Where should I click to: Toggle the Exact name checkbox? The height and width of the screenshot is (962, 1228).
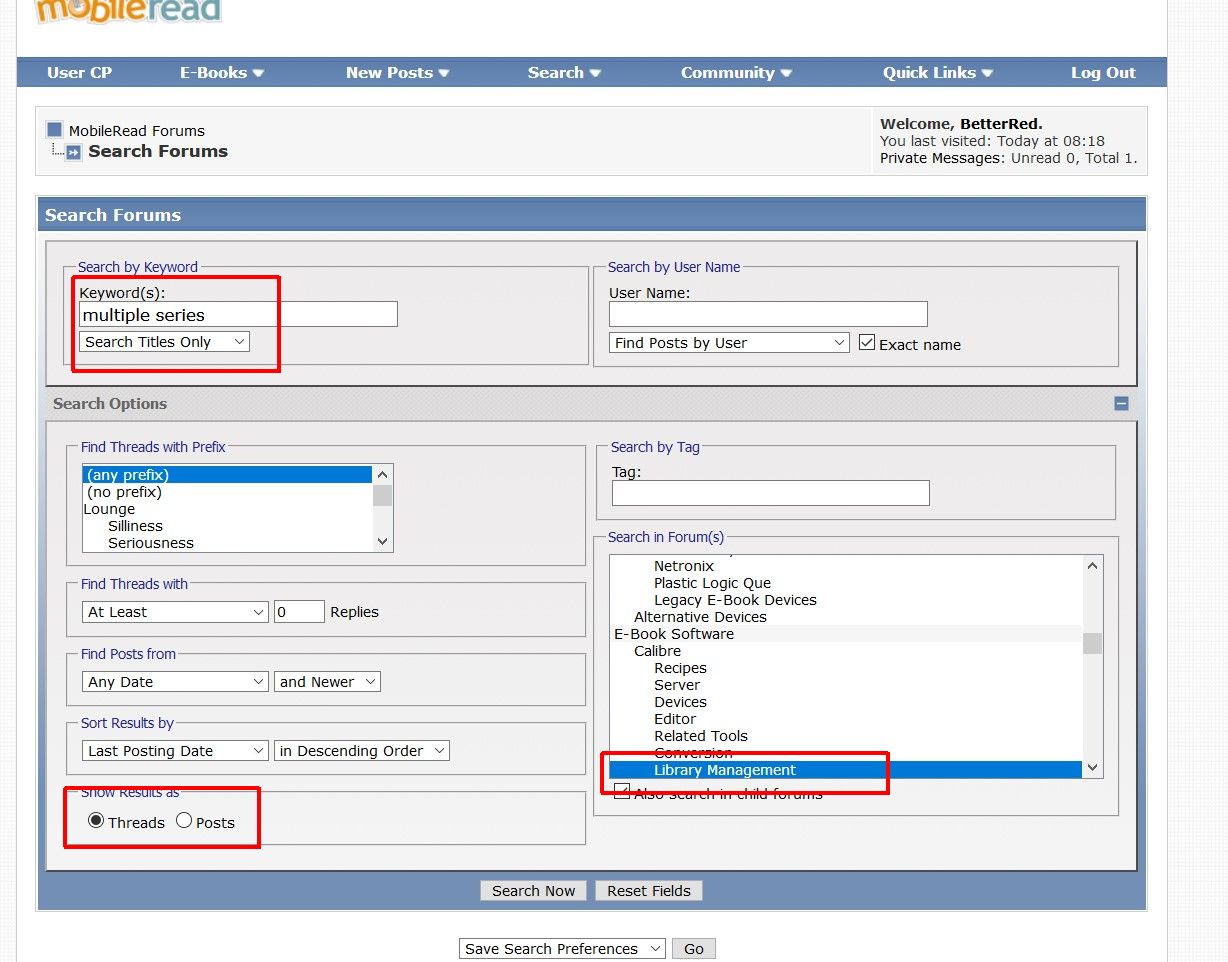pyautogui.click(x=867, y=342)
